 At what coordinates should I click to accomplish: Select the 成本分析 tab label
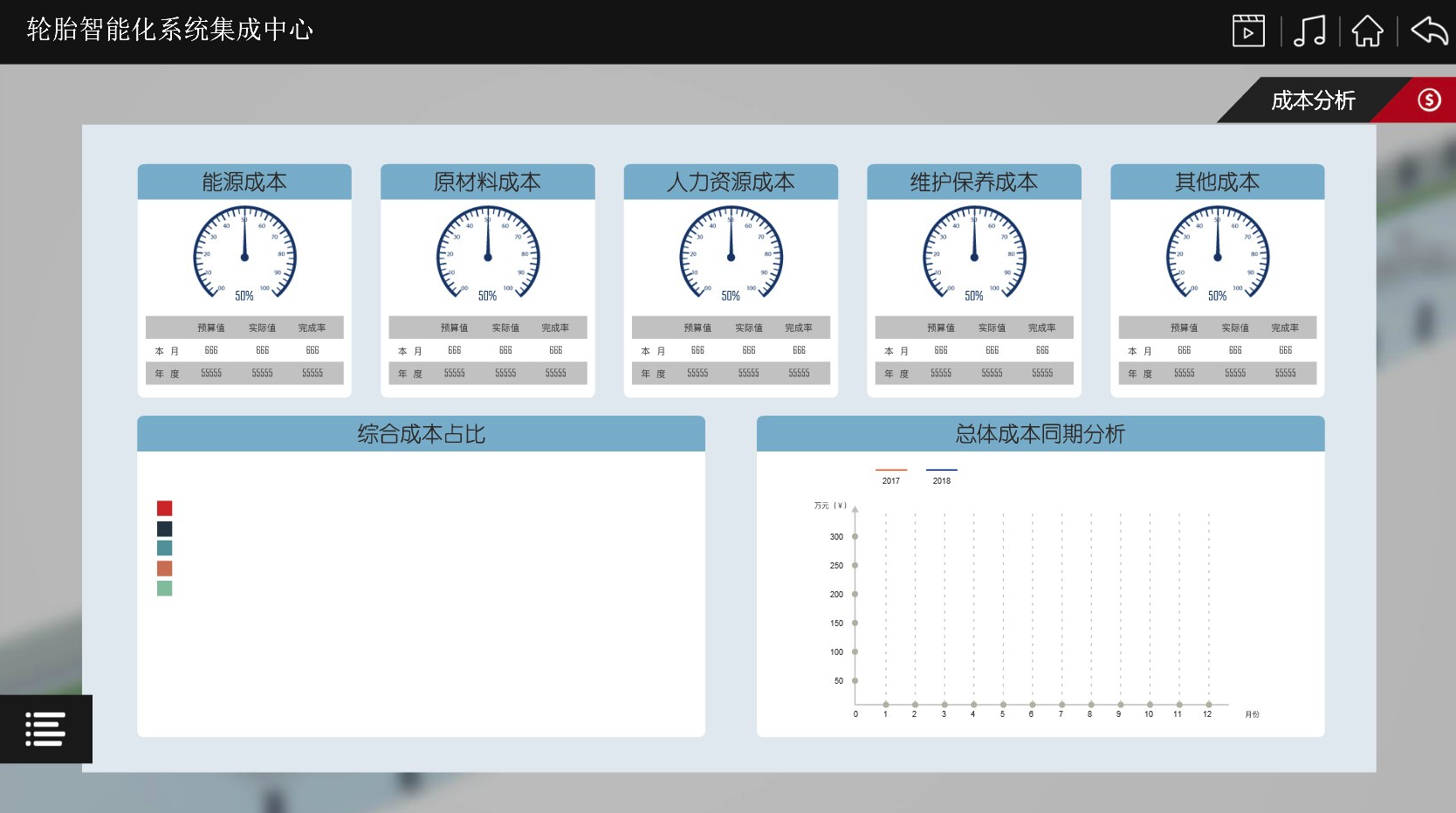(1313, 100)
